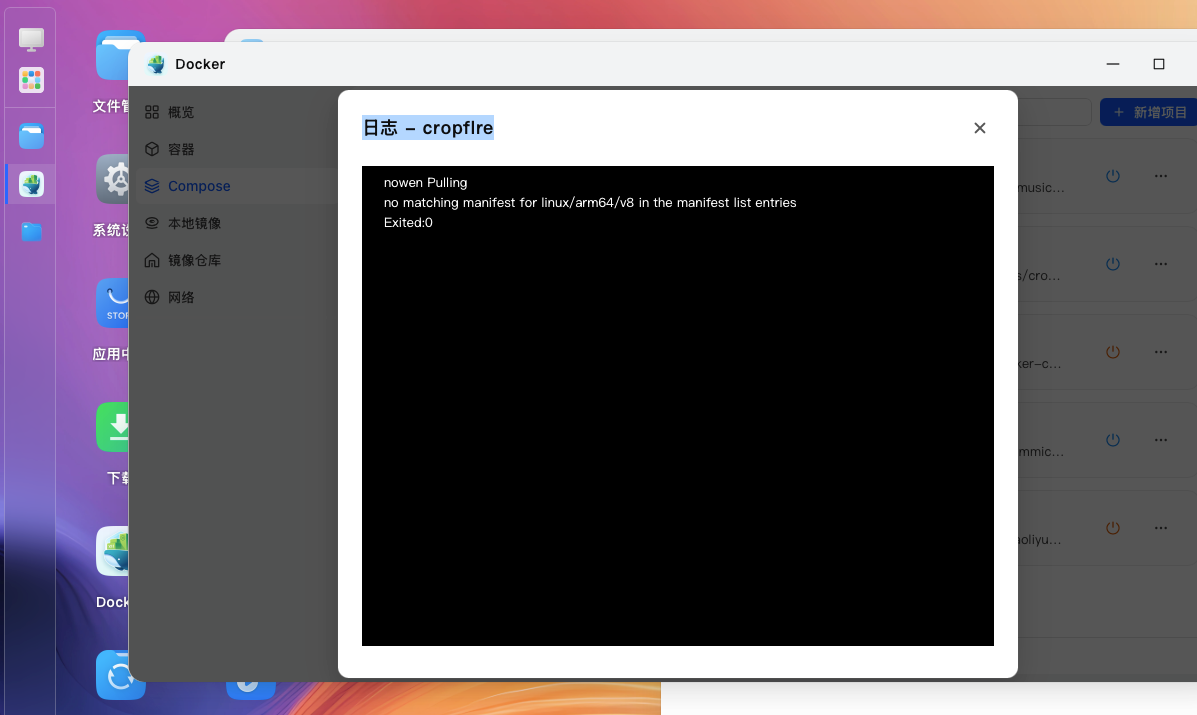This screenshot has height=715, width=1197.
Task: Click 新增项目 add project button
Action: tap(1148, 112)
